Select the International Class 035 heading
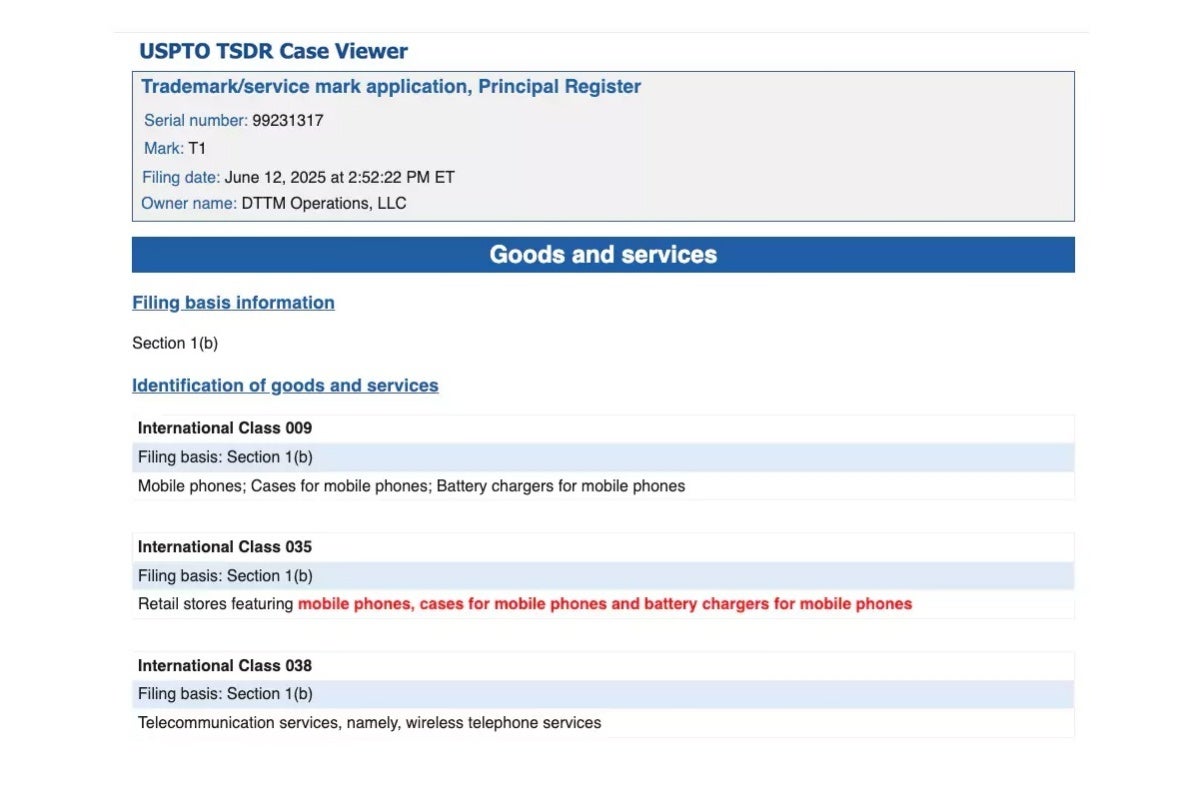 tap(225, 547)
